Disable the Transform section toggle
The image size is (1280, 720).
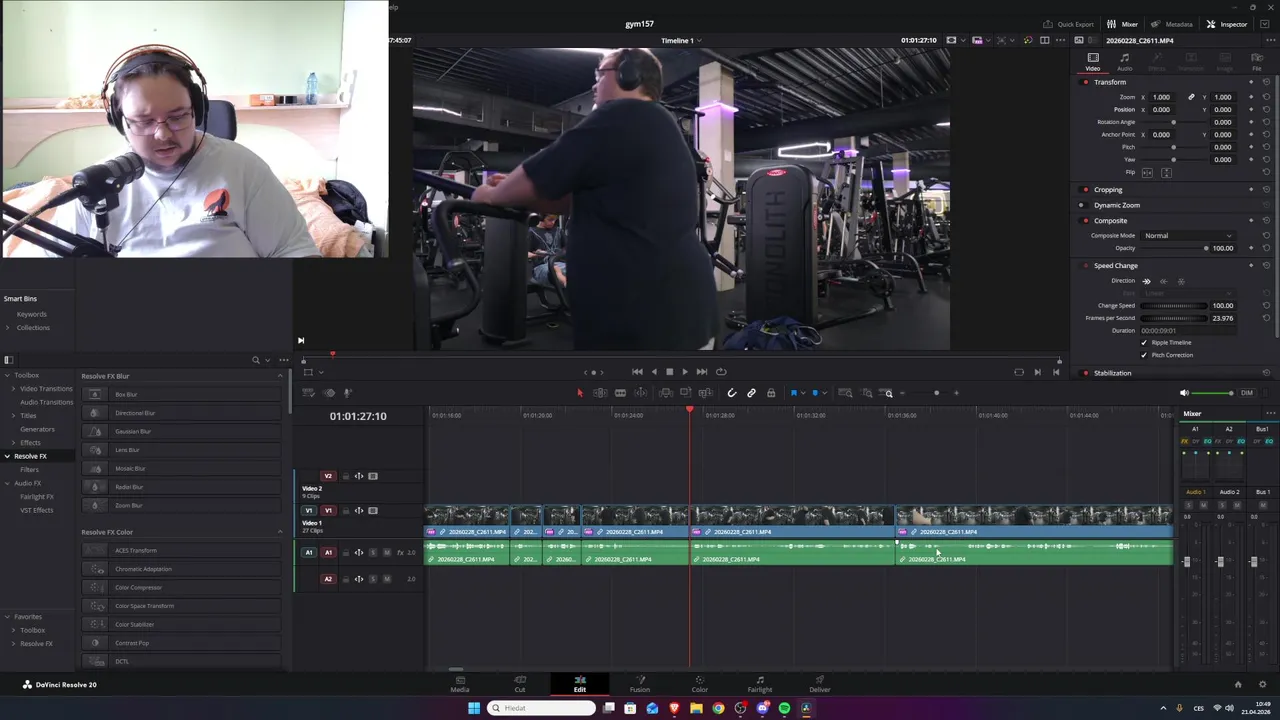1086,82
